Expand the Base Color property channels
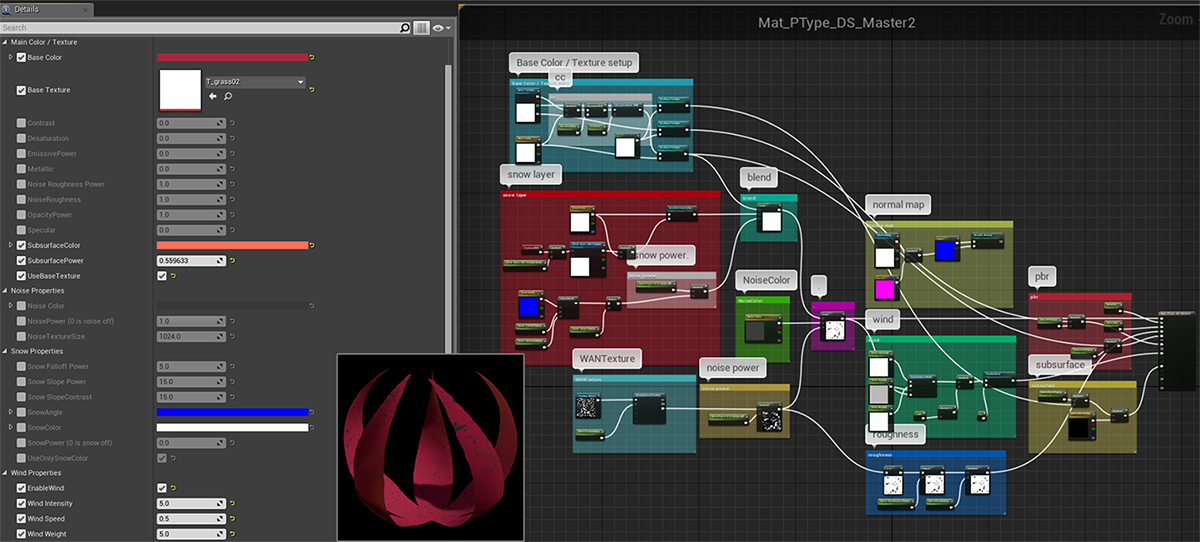Screen dimensions: 1200x542 click(10, 58)
